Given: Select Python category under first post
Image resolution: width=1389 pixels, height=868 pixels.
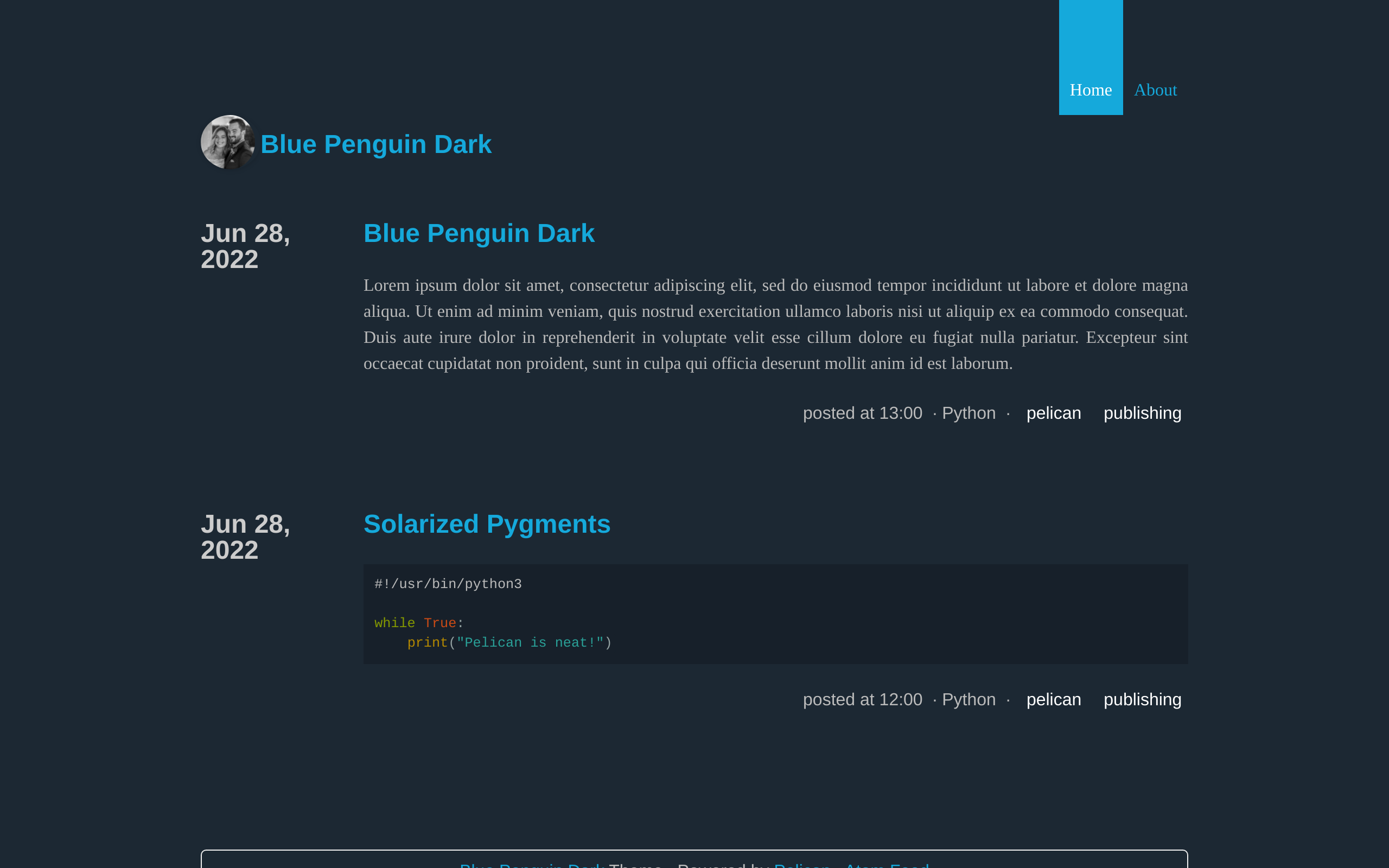Looking at the screenshot, I should point(969,413).
